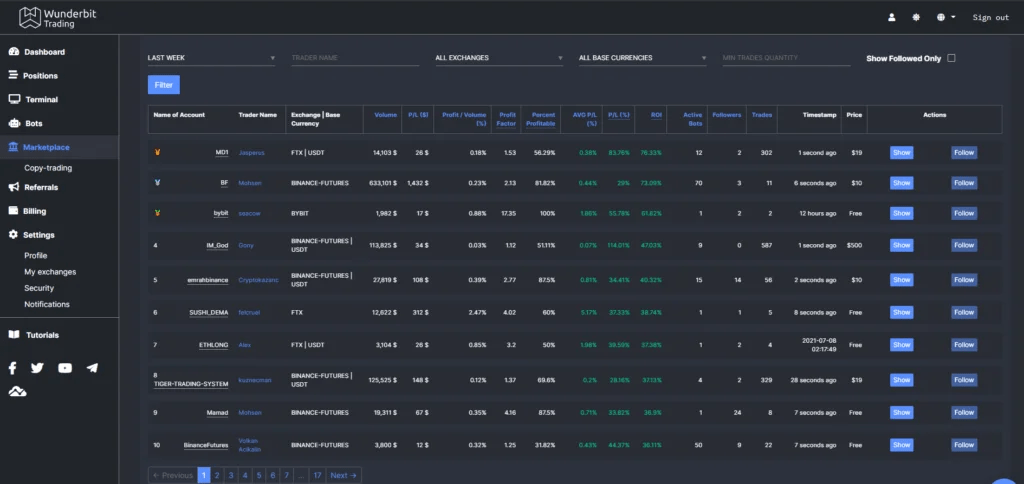This screenshot has height=484, width=1024.
Task: Click the Wunderbit Trading logo
Action: (57, 18)
